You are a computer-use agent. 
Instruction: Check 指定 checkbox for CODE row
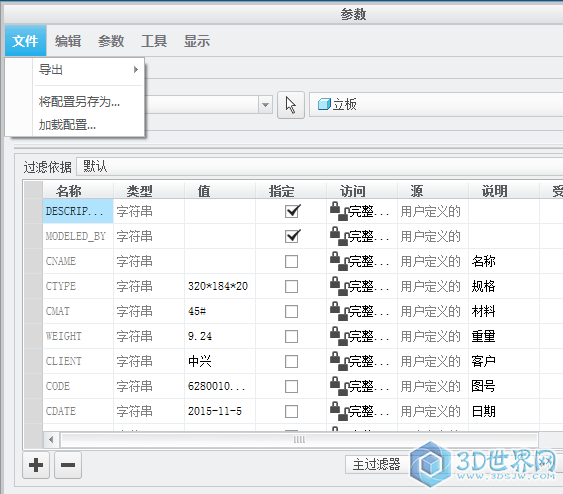coord(292,386)
